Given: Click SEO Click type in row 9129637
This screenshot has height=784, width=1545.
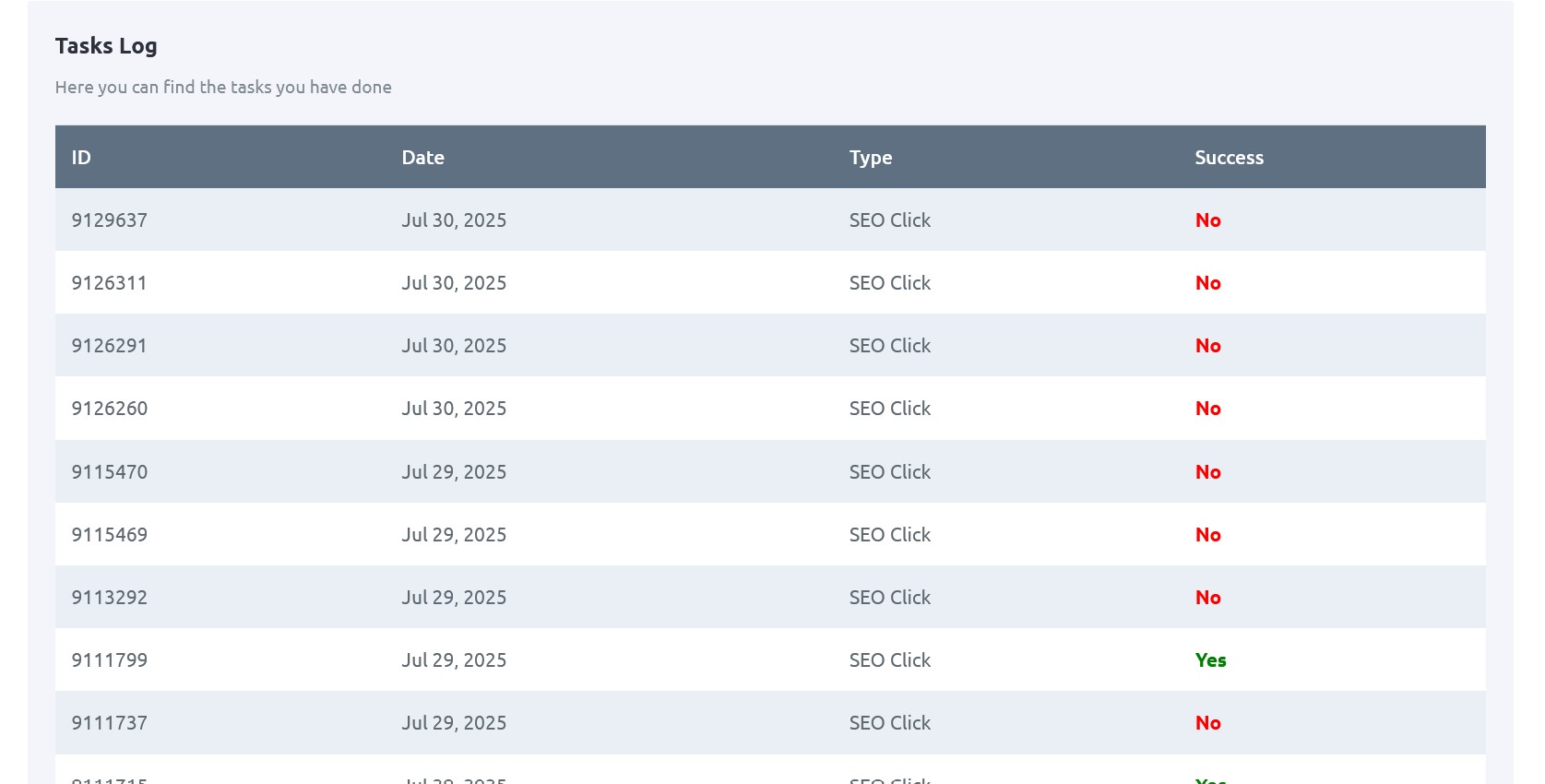Looking at the screenshot, I should [x=889, y=220].
